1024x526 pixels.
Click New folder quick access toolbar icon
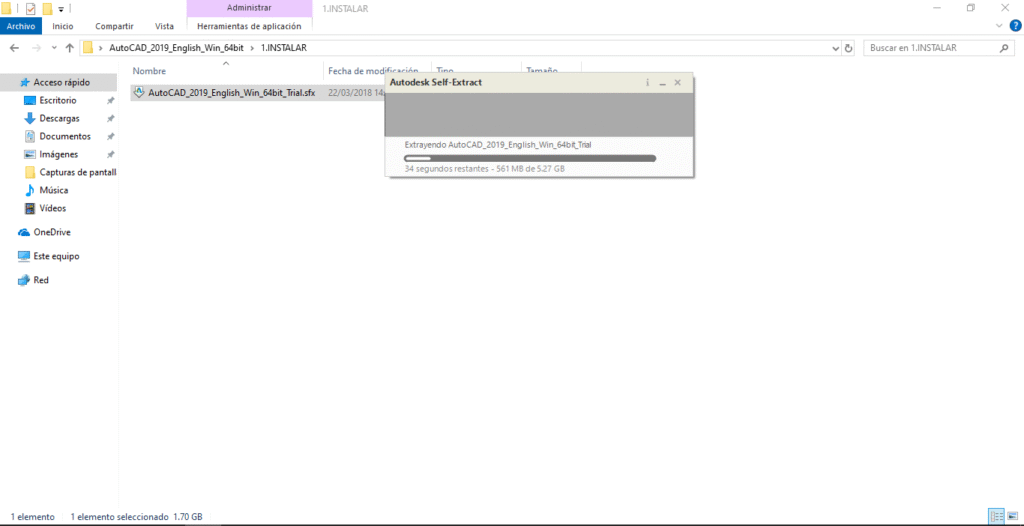click(47, 8)
